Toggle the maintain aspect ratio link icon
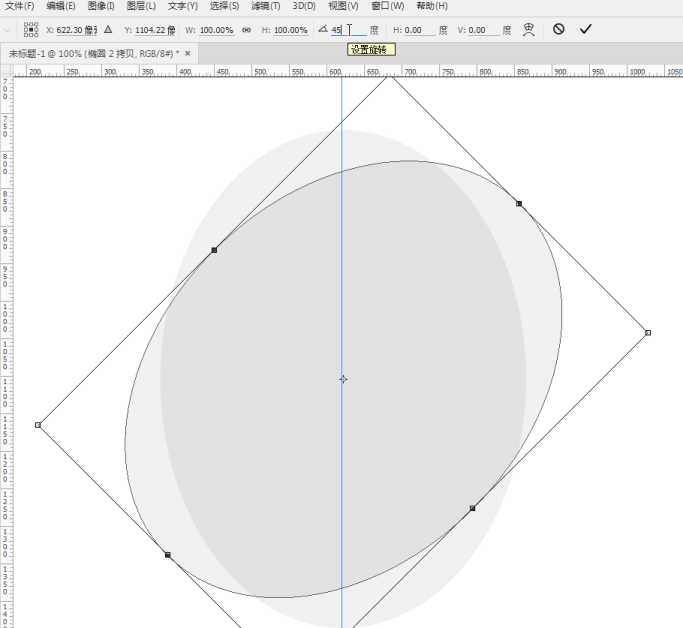 pos(246,30)
